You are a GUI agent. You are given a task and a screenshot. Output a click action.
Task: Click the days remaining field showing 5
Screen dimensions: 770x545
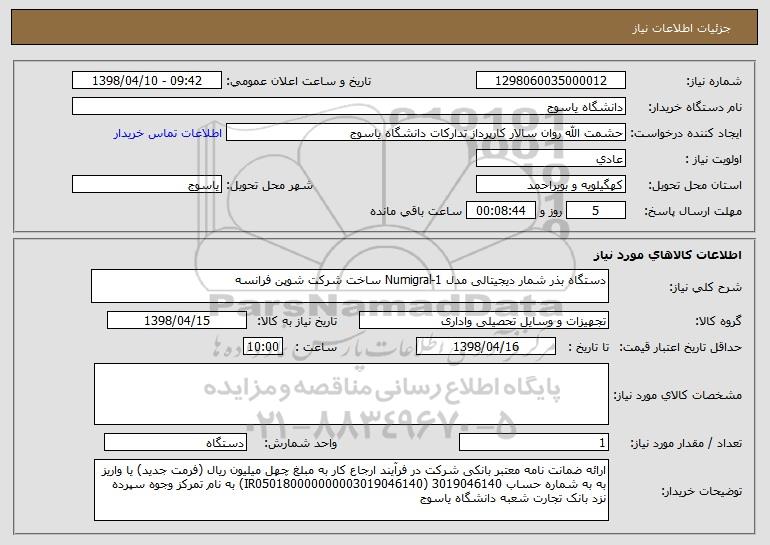pos(596,211)
